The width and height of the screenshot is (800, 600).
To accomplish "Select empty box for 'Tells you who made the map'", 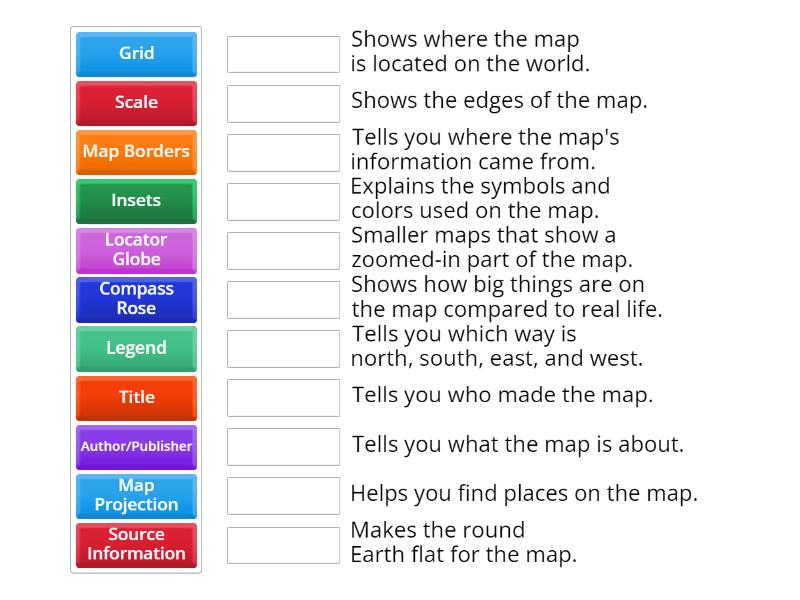I will [x=283, y=397].
